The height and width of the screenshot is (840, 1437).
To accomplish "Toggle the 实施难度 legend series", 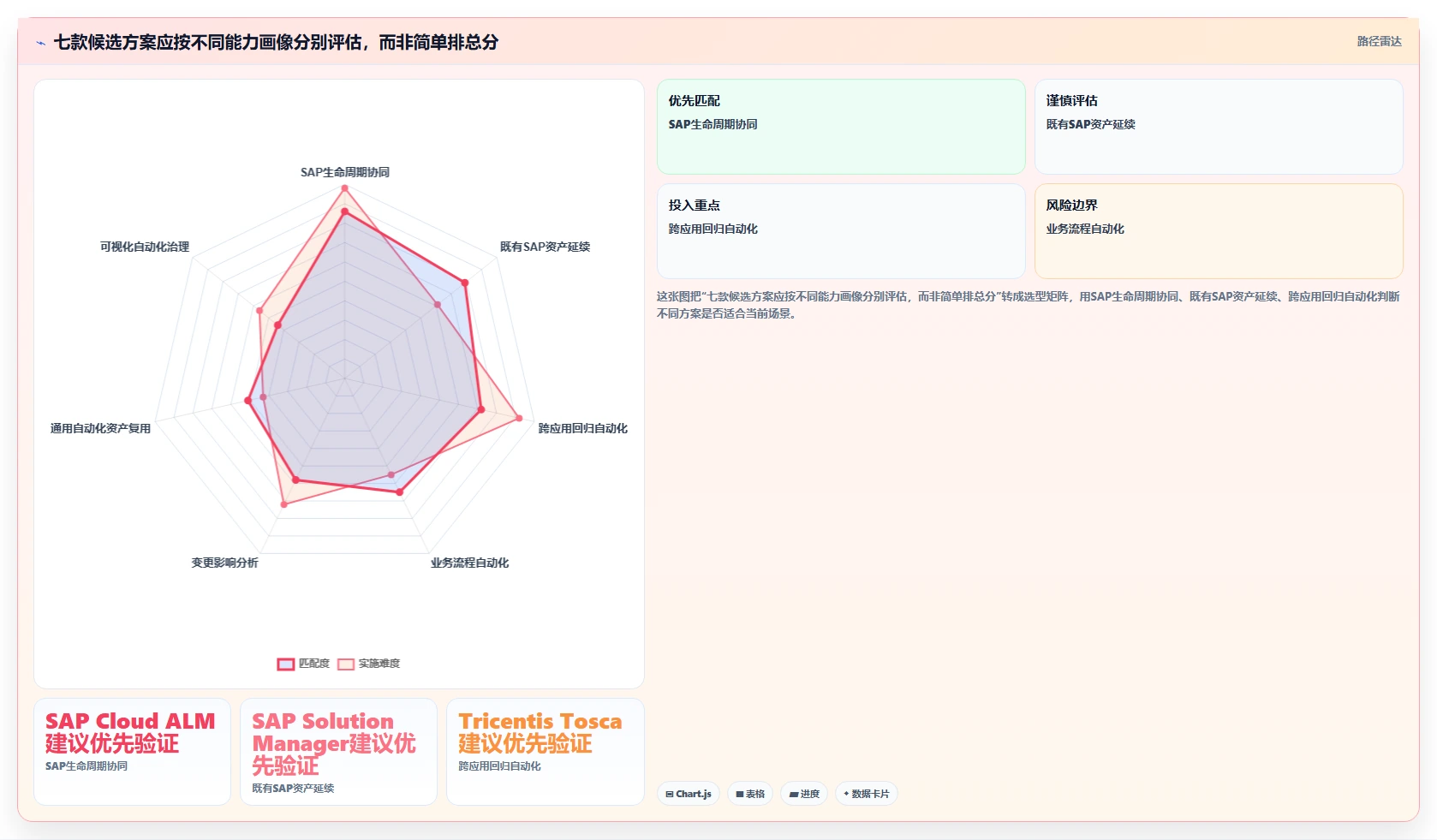I will tap(368, 664).
